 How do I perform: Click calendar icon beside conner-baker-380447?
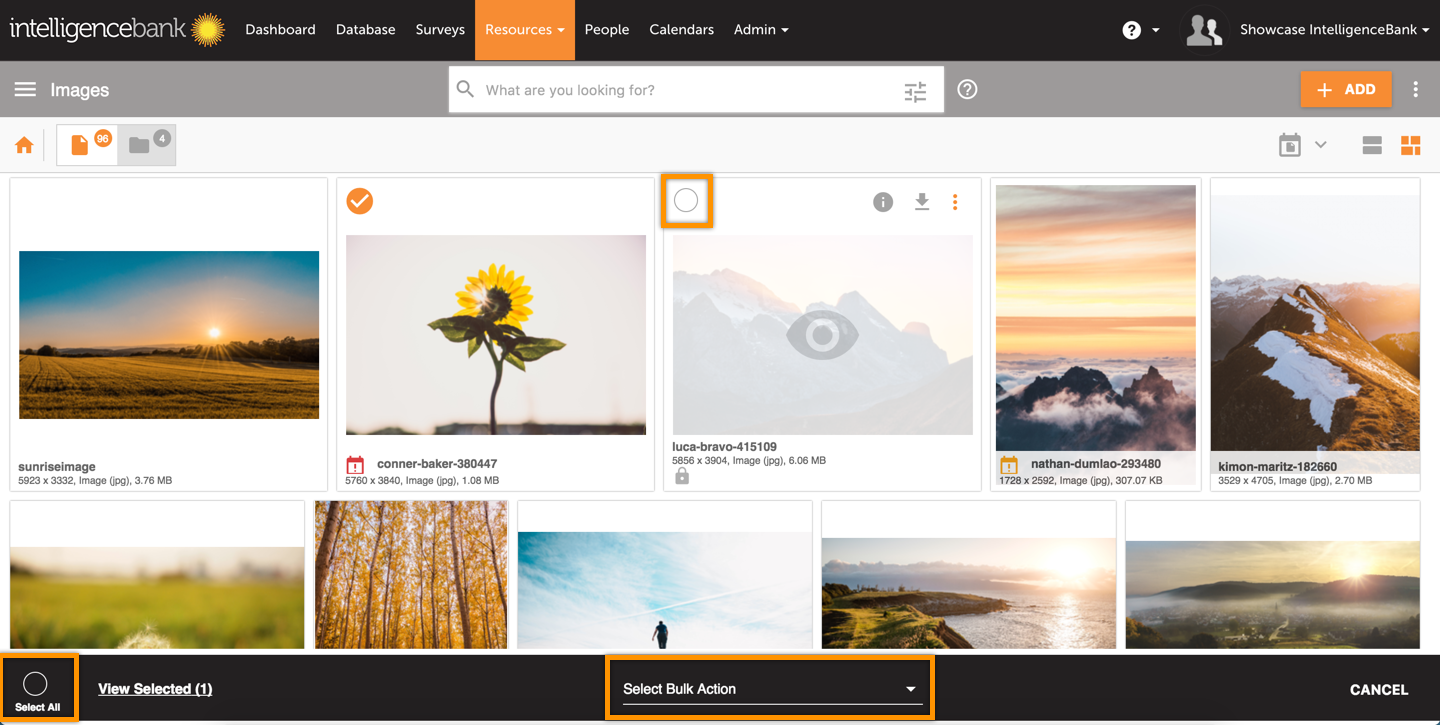point(355,465)
